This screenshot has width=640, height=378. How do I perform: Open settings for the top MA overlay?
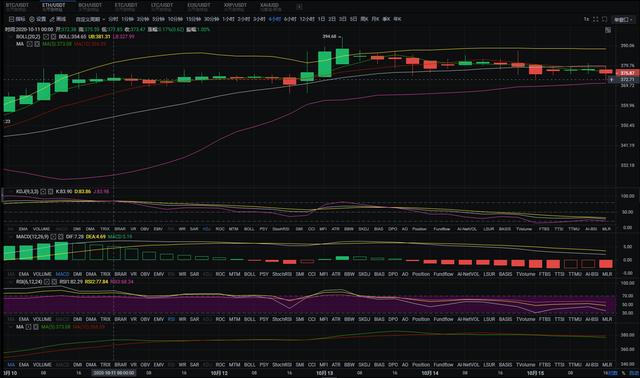click(x=29, y=44)
